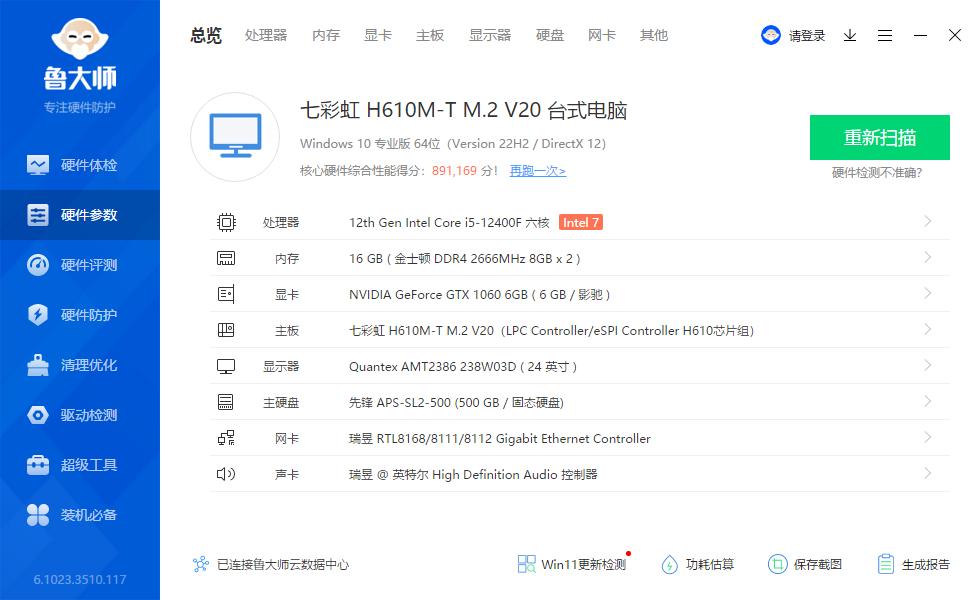
Task: Click the Win11更新检测 windows icon
Action: 526,564
